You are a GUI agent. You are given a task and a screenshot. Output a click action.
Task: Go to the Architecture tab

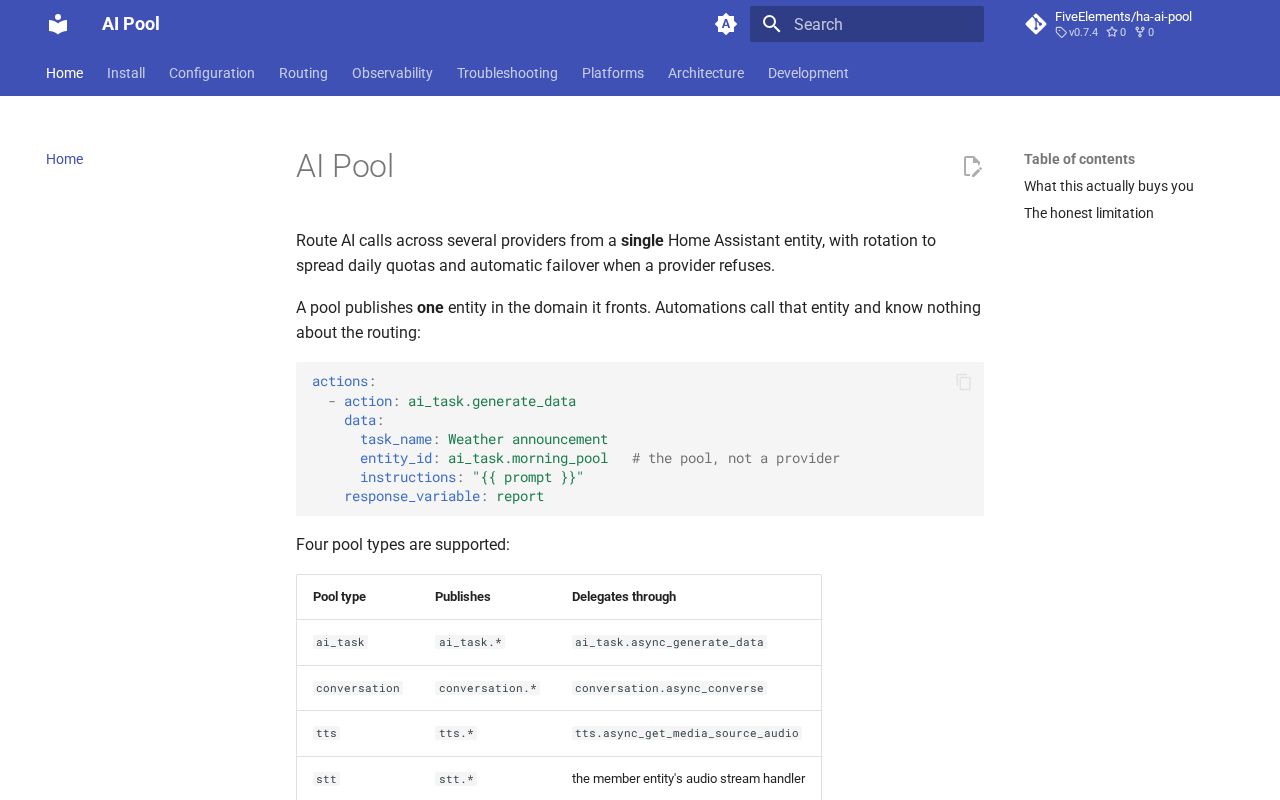point(706,73)
